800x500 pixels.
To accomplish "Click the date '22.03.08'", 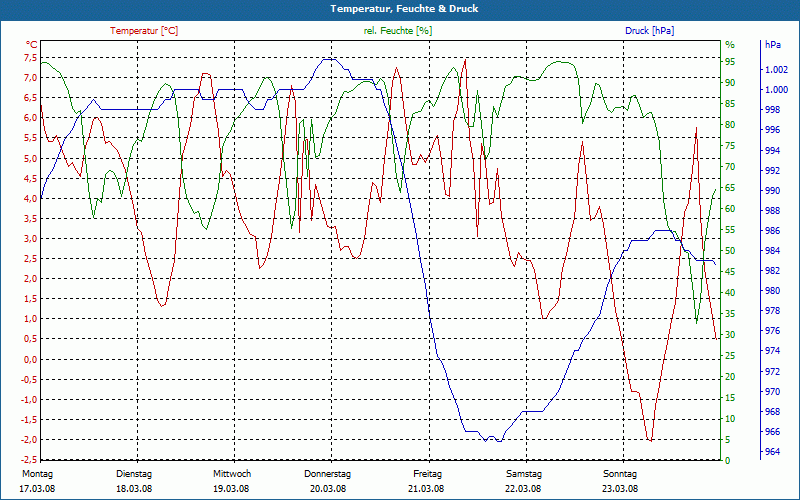I will click(523, 489).
